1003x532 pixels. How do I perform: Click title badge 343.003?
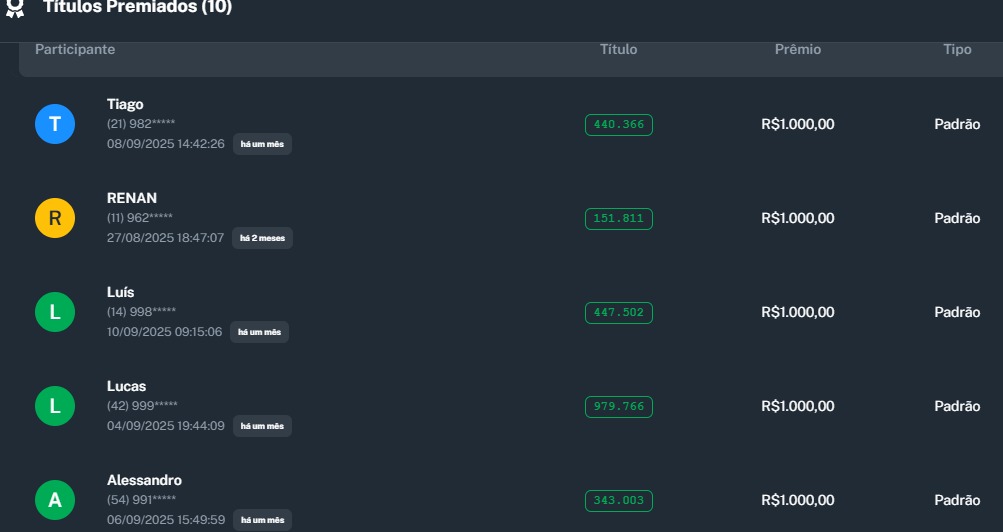point(618,500)
